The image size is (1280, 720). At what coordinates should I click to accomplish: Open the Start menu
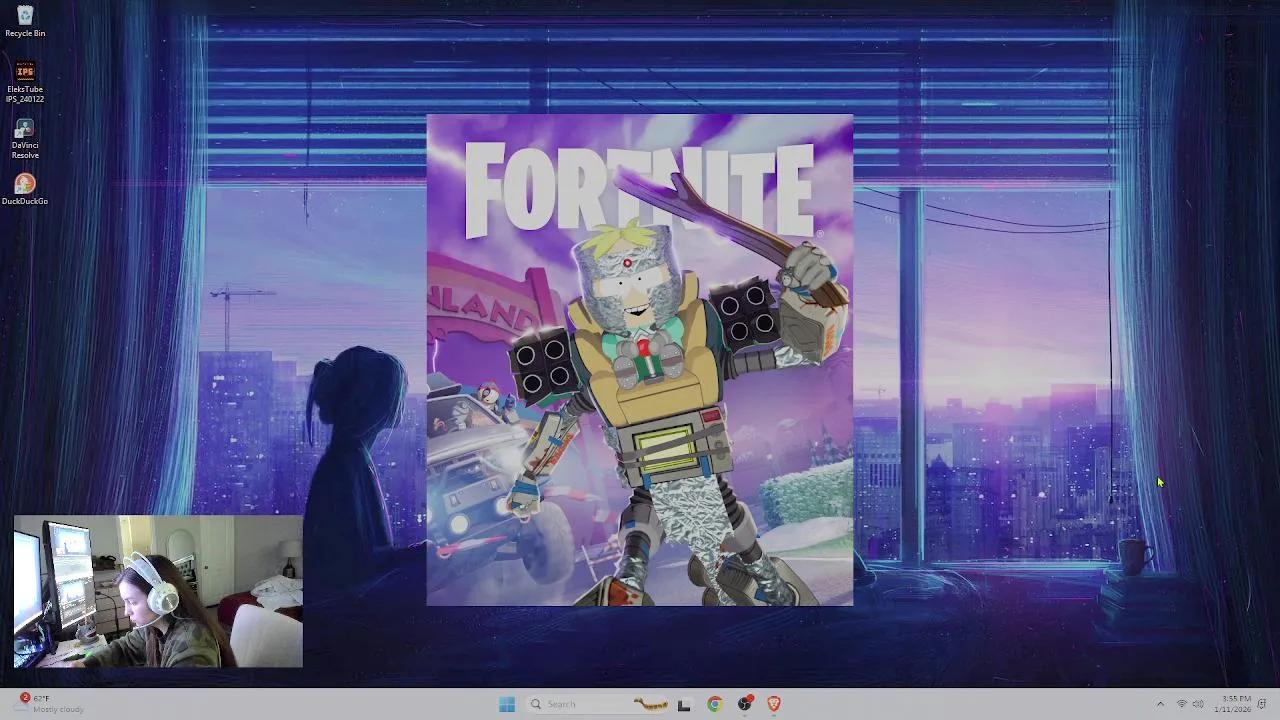pos(507,704)
